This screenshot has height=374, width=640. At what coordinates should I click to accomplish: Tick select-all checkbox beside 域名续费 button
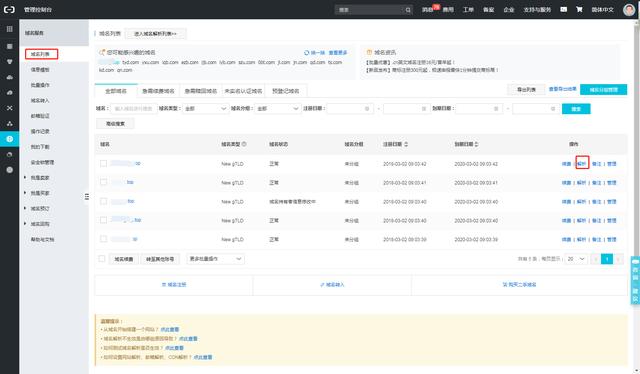pyautogui.click(x=102, y=258)
